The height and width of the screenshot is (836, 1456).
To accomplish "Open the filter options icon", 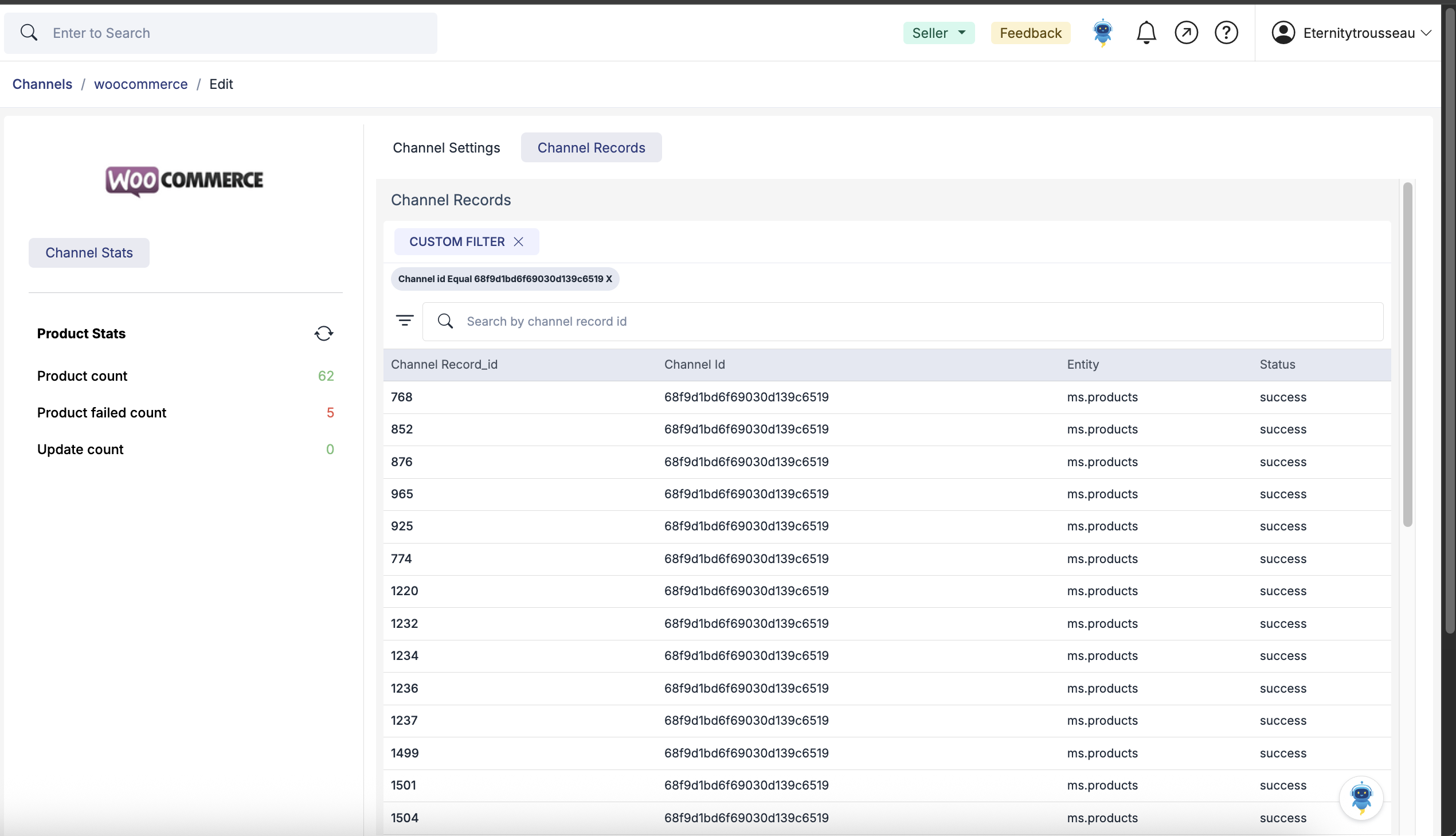I will 405,321.
